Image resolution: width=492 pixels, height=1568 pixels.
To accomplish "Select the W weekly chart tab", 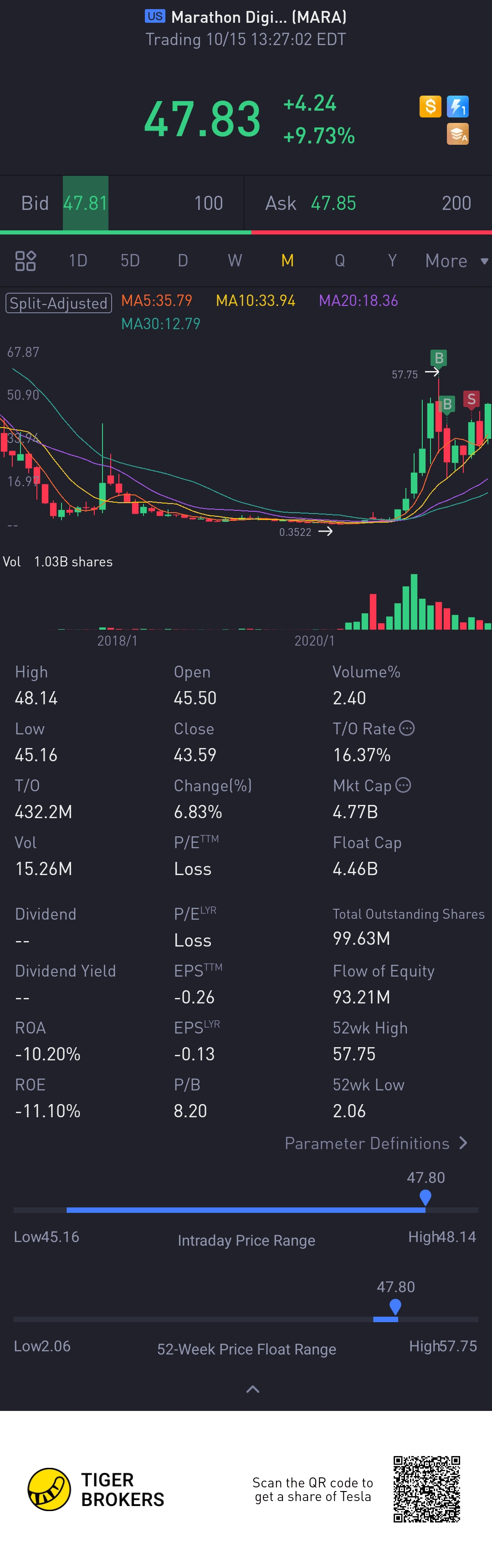I will click(x=235, y=260).
